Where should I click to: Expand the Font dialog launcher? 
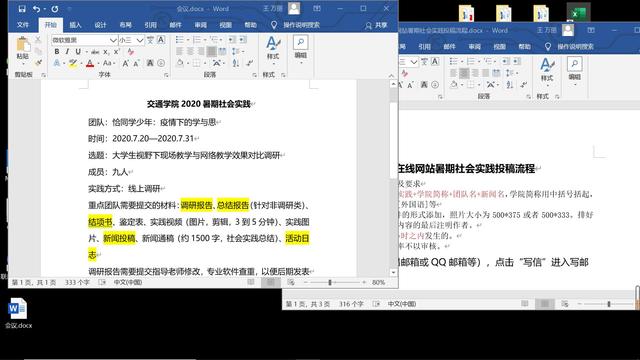tap(166, 75)
